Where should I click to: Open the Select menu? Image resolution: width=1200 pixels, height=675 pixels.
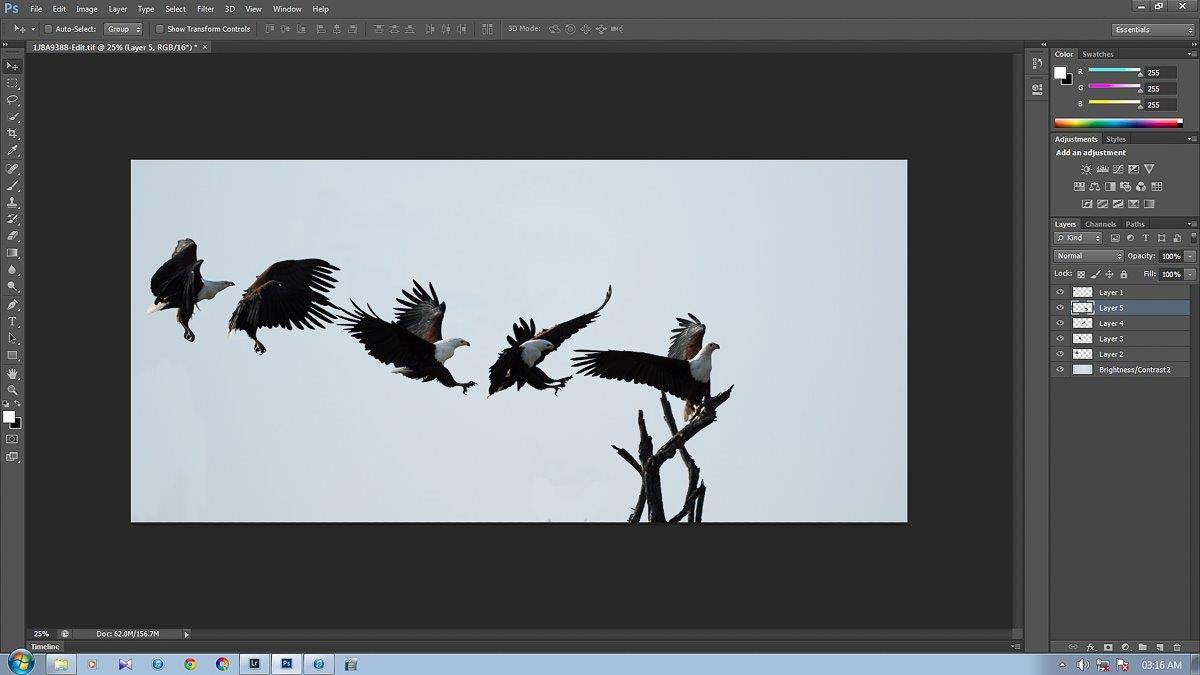pyautogui.click(x=175, y=9)
